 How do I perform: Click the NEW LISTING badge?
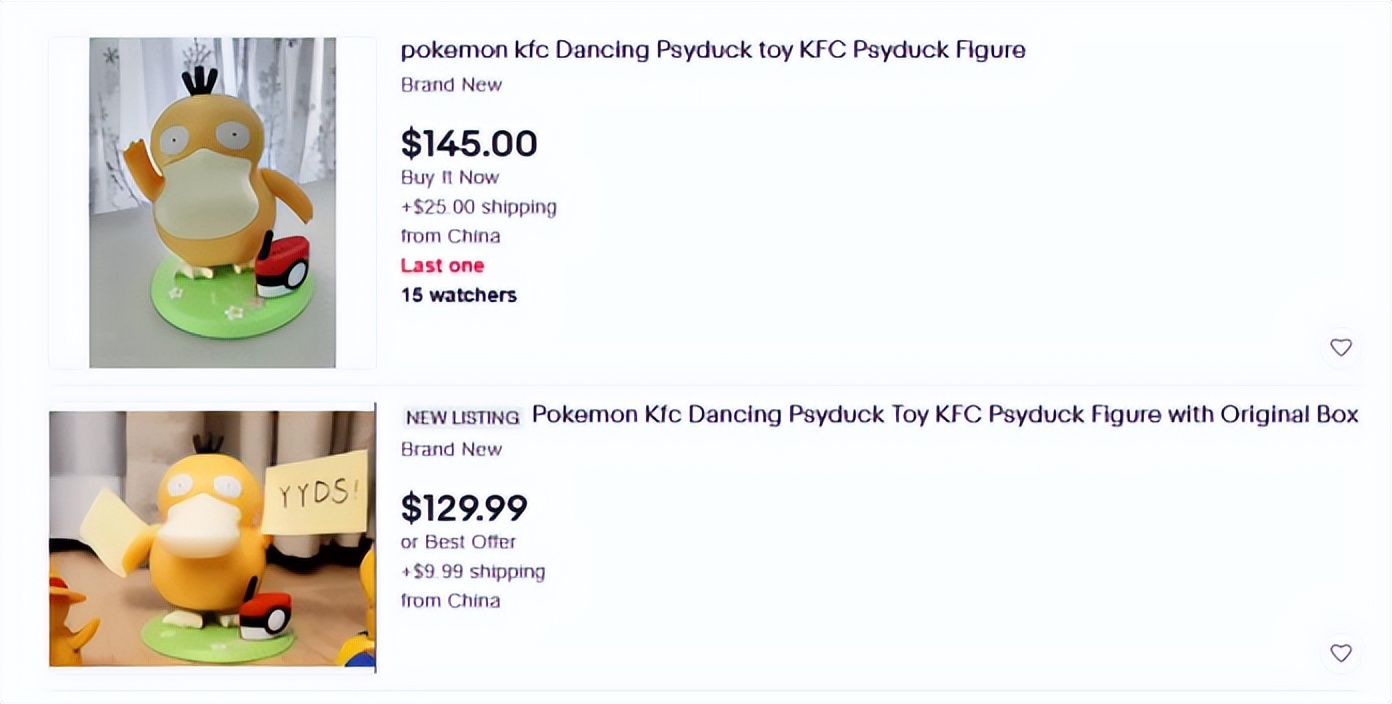pyautogui.click(x=462, y=417)
